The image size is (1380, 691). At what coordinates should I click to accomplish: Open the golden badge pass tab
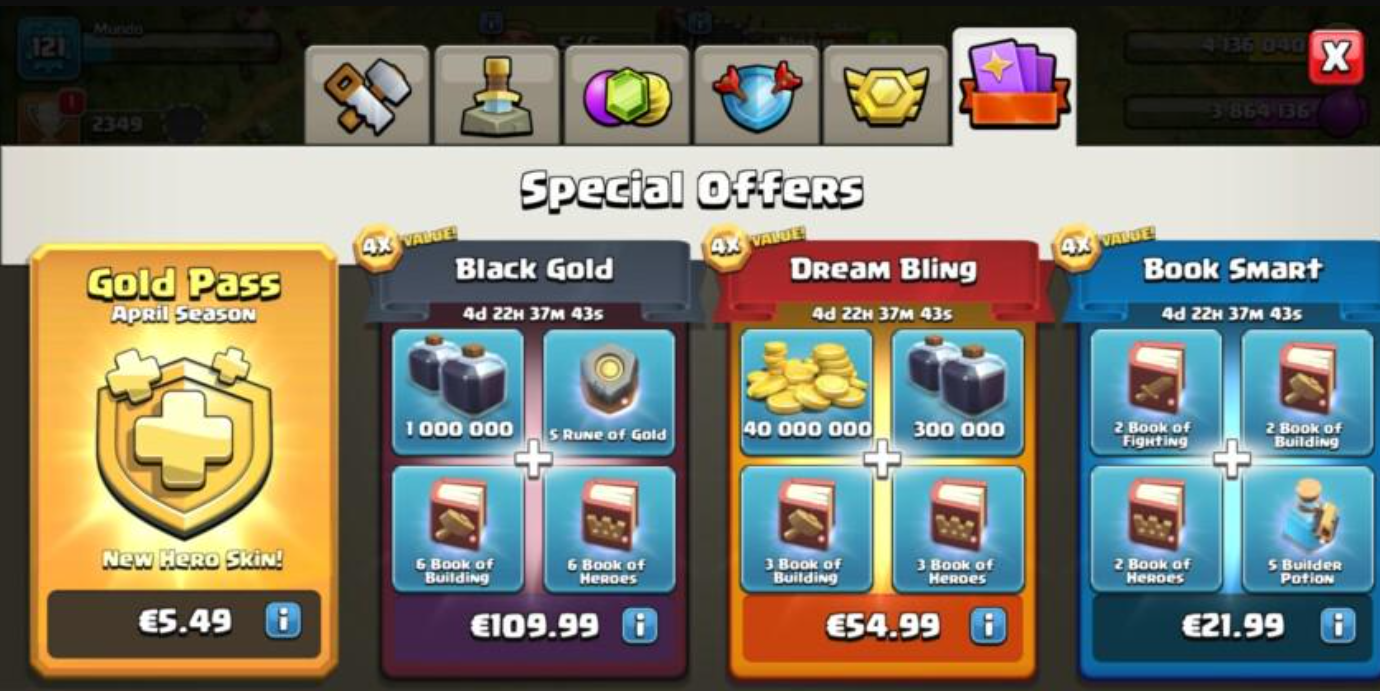click(885, 96)
